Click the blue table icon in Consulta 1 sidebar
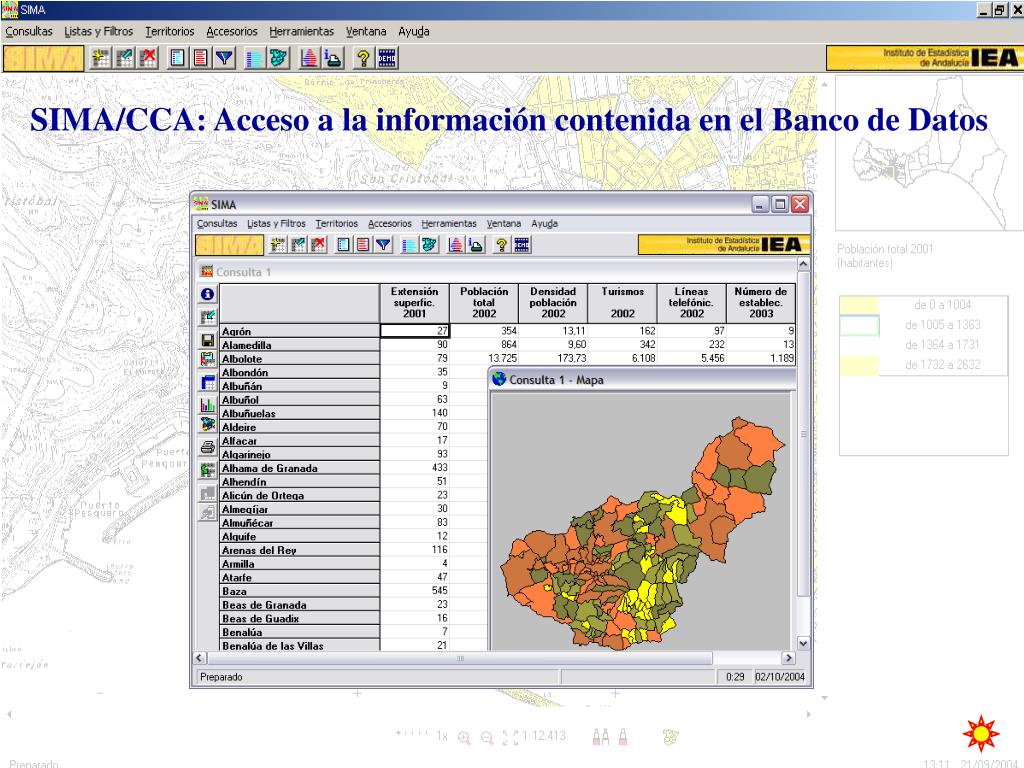This screenshot has height=768, width=1024. pyautogui.click(x=208, y=382)
